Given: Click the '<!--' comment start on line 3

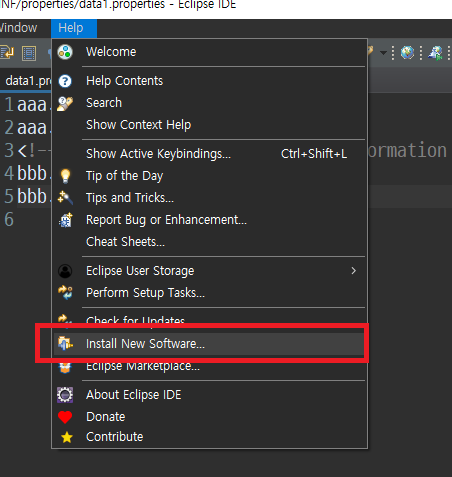Looking at the screenshot, I should tap(34, 151).
